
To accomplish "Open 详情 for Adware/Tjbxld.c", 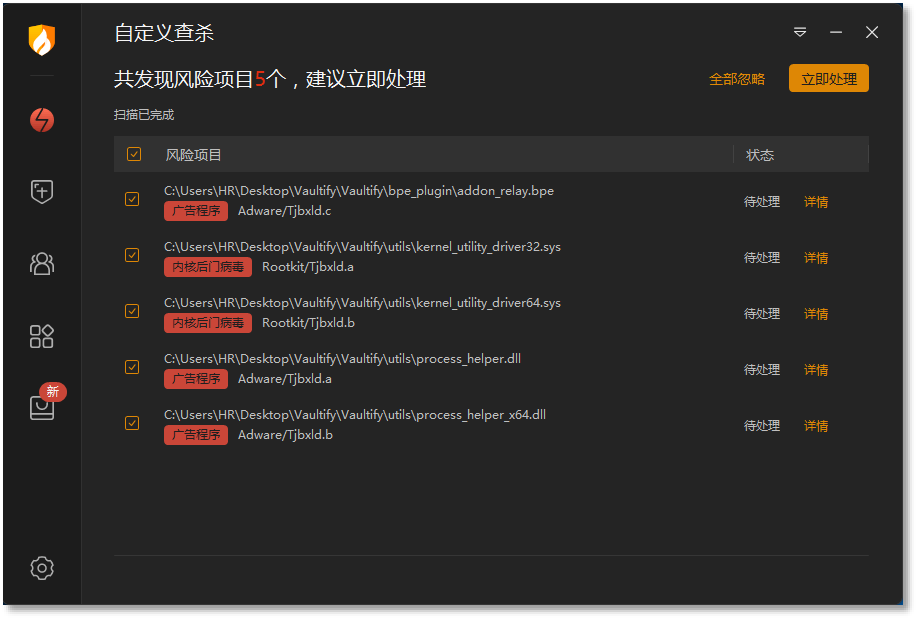I will point(816,202).
